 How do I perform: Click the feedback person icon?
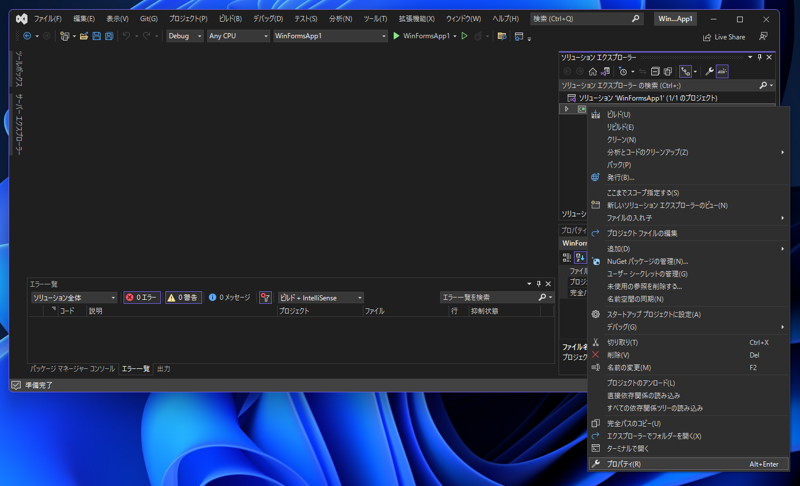[x=763, y=36]
